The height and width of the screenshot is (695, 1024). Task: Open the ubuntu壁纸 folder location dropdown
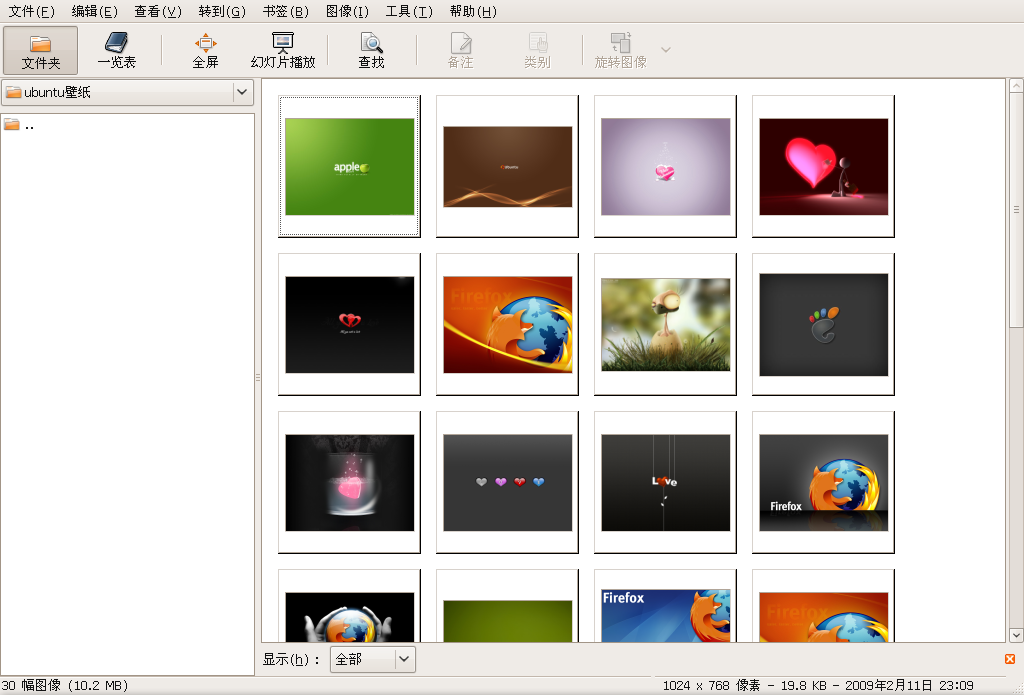click(127, 92)
